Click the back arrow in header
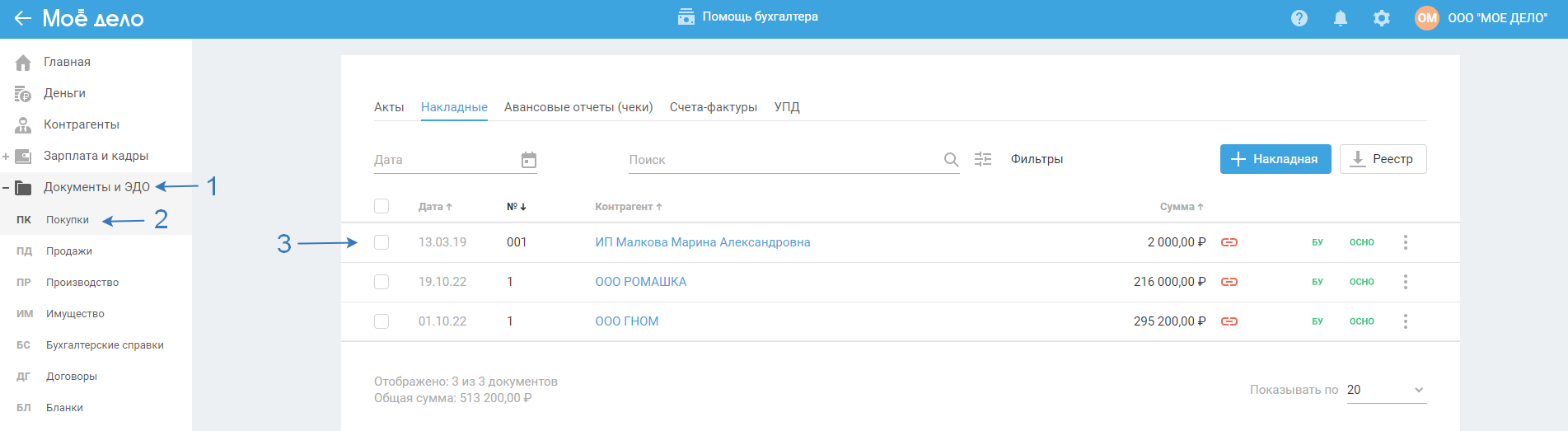Screen dimensions: 1568x431 [x=22, y=18]
